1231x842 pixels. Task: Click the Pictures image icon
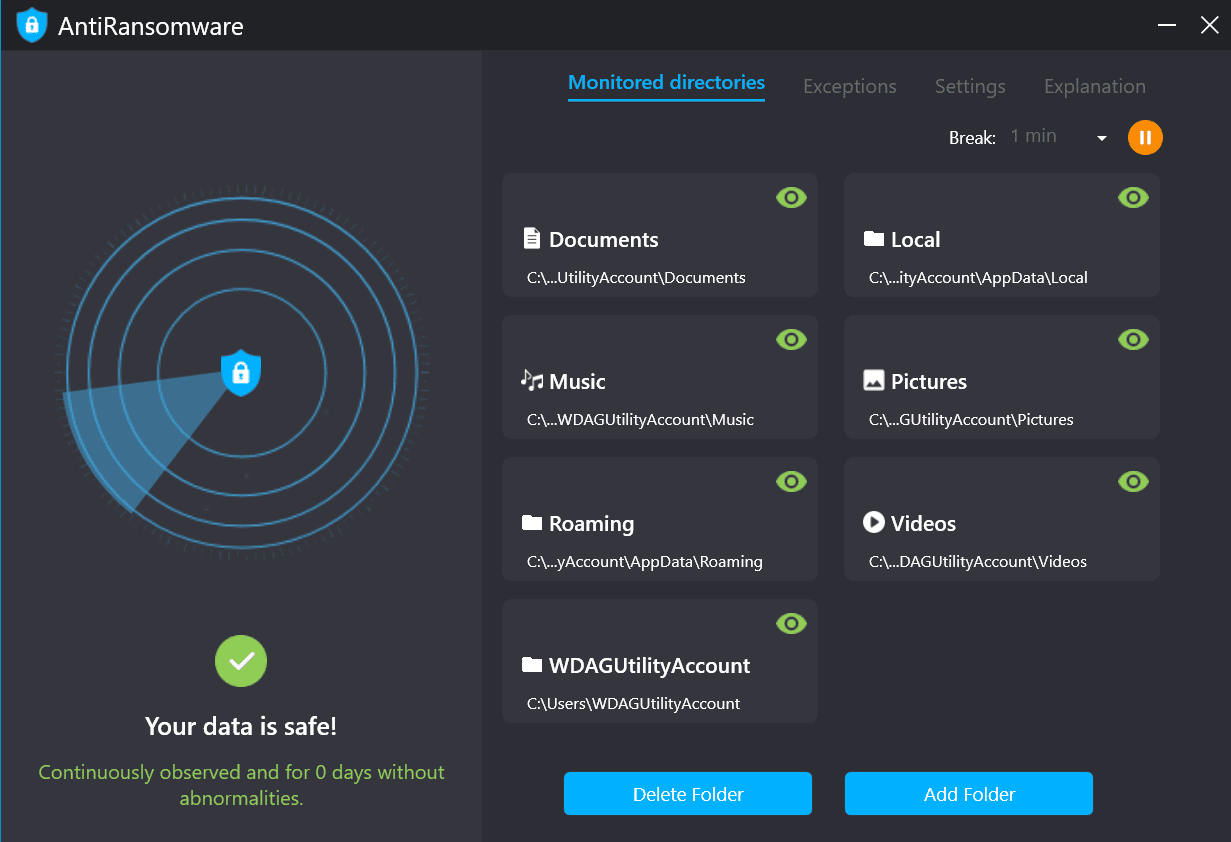tap(874, 380)
